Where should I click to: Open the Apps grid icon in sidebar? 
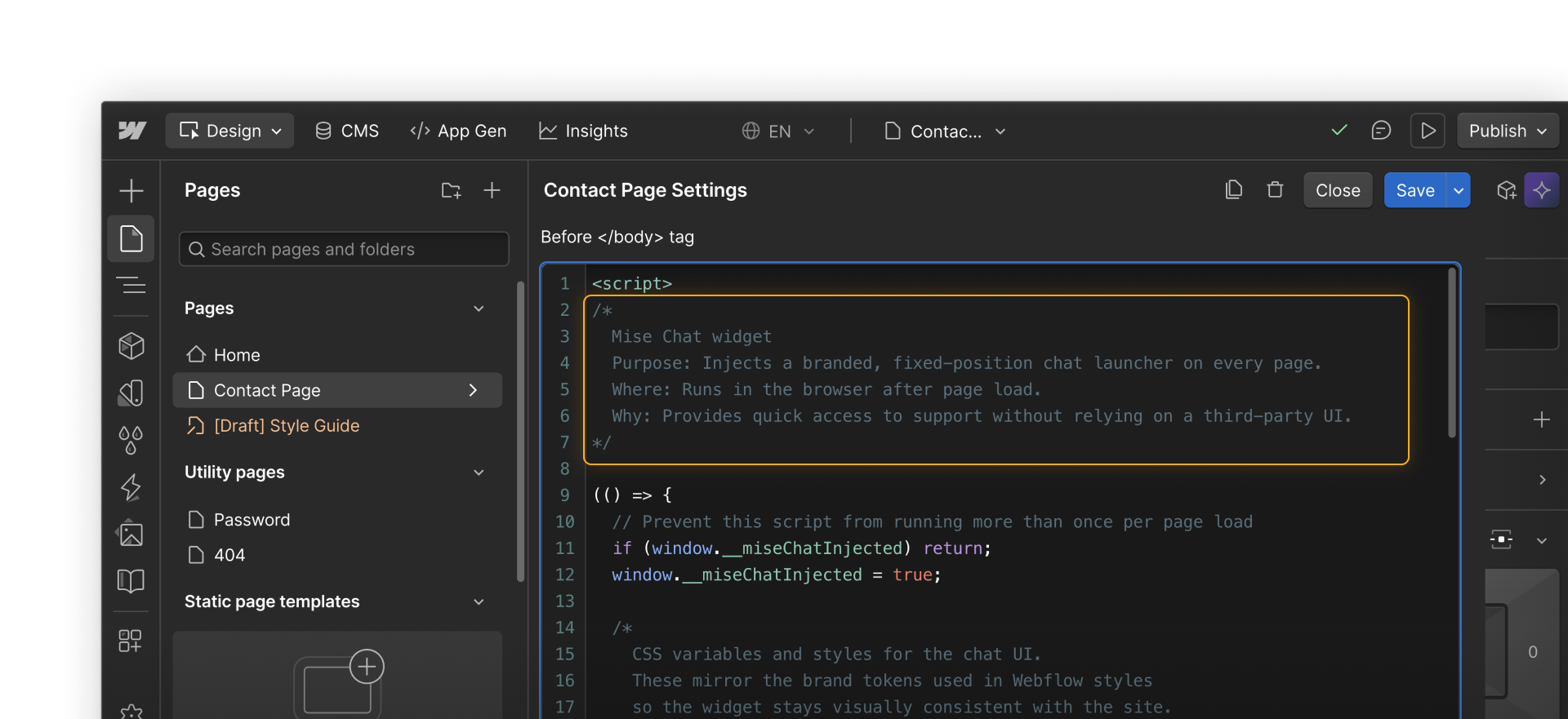pyautogui.click(x=131, y=641)
